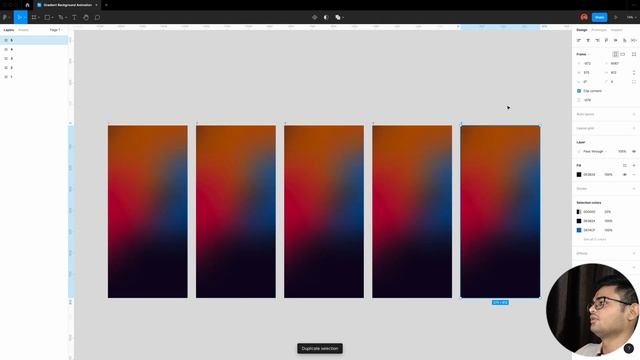The height and width of the screenshot is (360, 640).
Task: Align selection horizontal centers
Action: (x=588, y=40)
